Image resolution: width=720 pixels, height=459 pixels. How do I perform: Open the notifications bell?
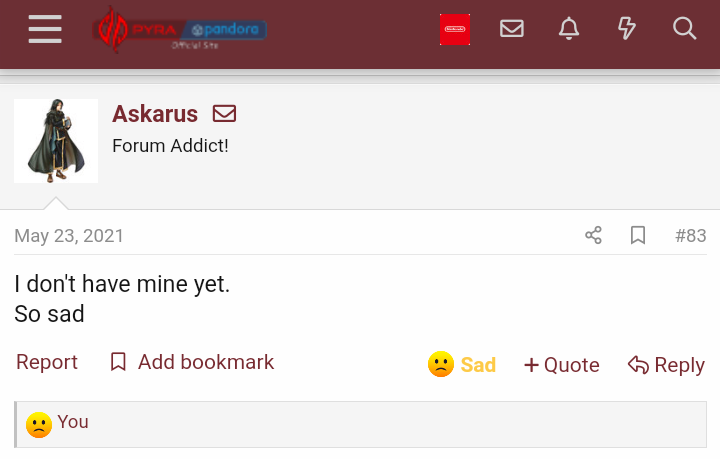(x=569, y=29)
